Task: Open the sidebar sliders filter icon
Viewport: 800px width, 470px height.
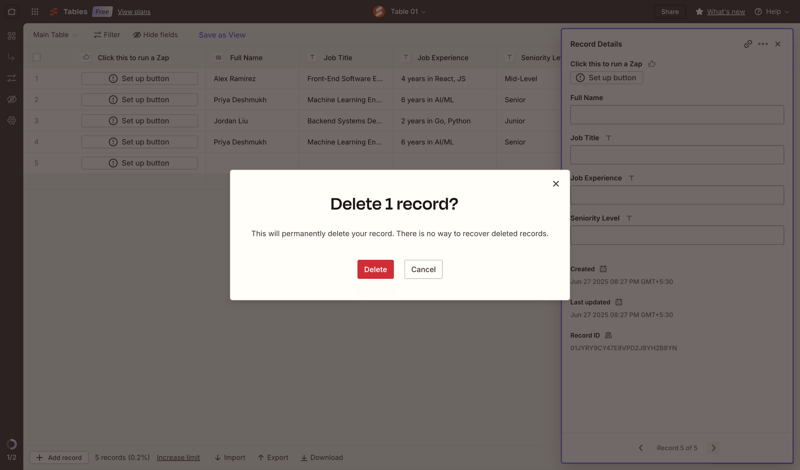Action: [11, 78]
